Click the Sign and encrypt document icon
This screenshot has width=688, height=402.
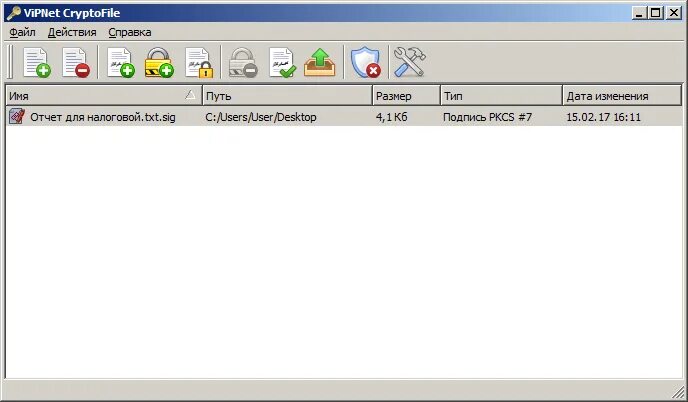coord(199,62)
